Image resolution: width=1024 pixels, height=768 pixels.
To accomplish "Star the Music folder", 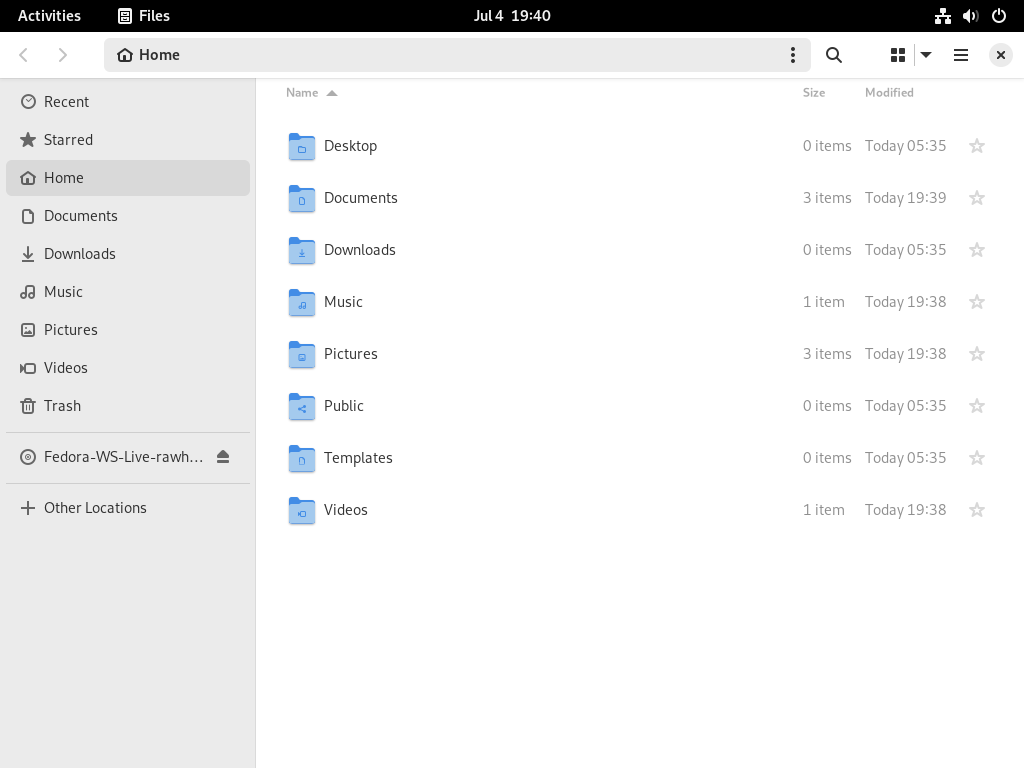I will [976, 302].
